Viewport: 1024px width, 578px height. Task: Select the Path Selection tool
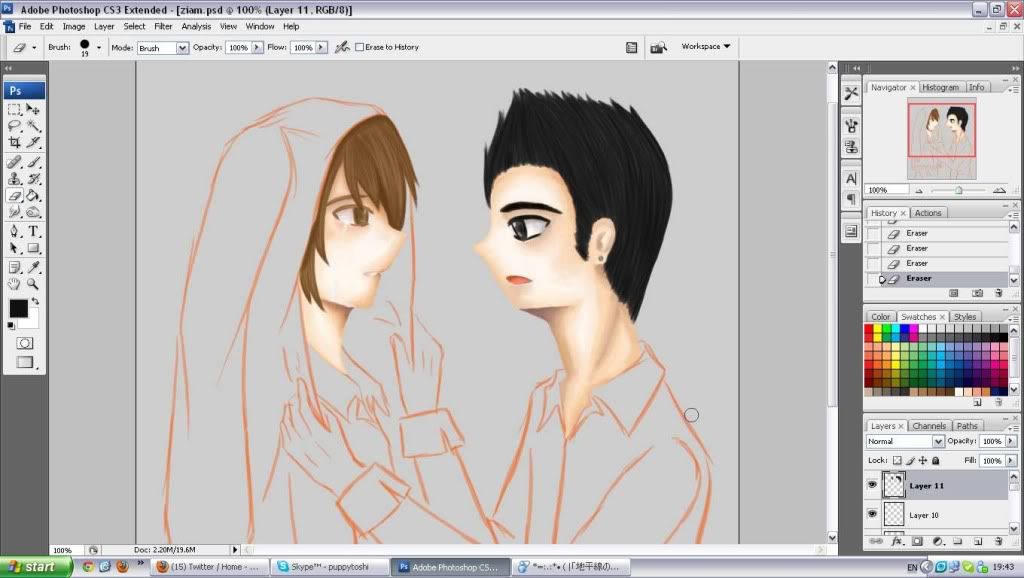click(14, 248)
